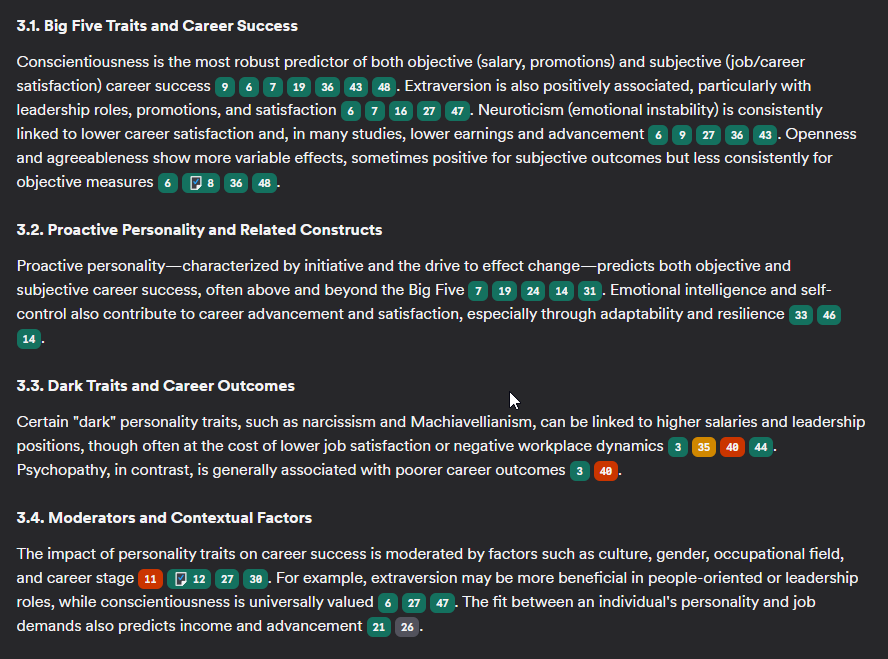888x659 pixels.
Task: Click citation 19 after 'career success'
Action: point(297,86)
